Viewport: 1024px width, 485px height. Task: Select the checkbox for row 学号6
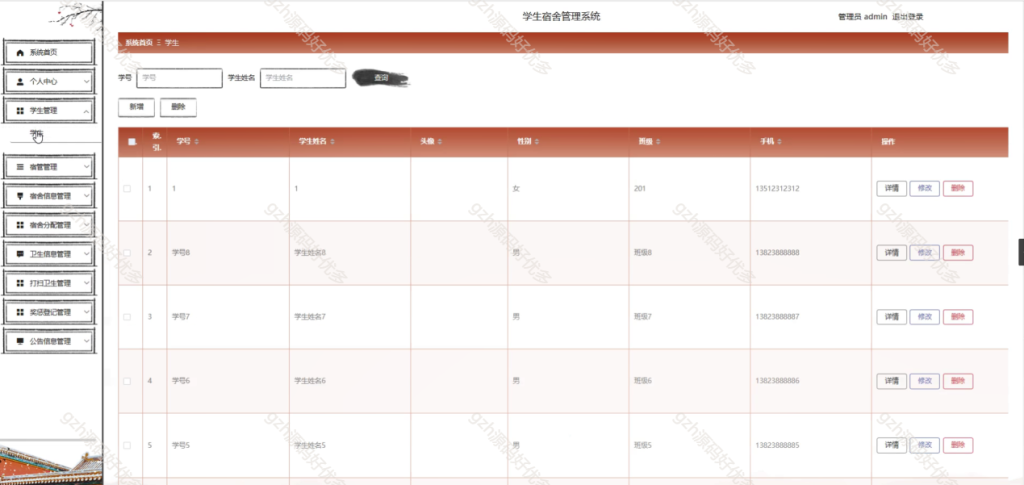127,381
